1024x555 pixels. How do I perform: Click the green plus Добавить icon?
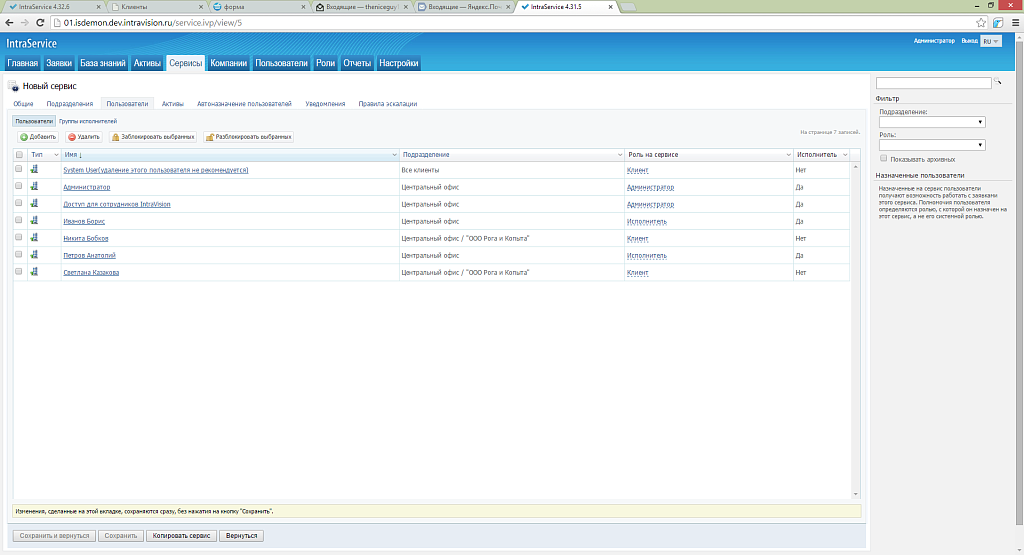tap(24, 136)
